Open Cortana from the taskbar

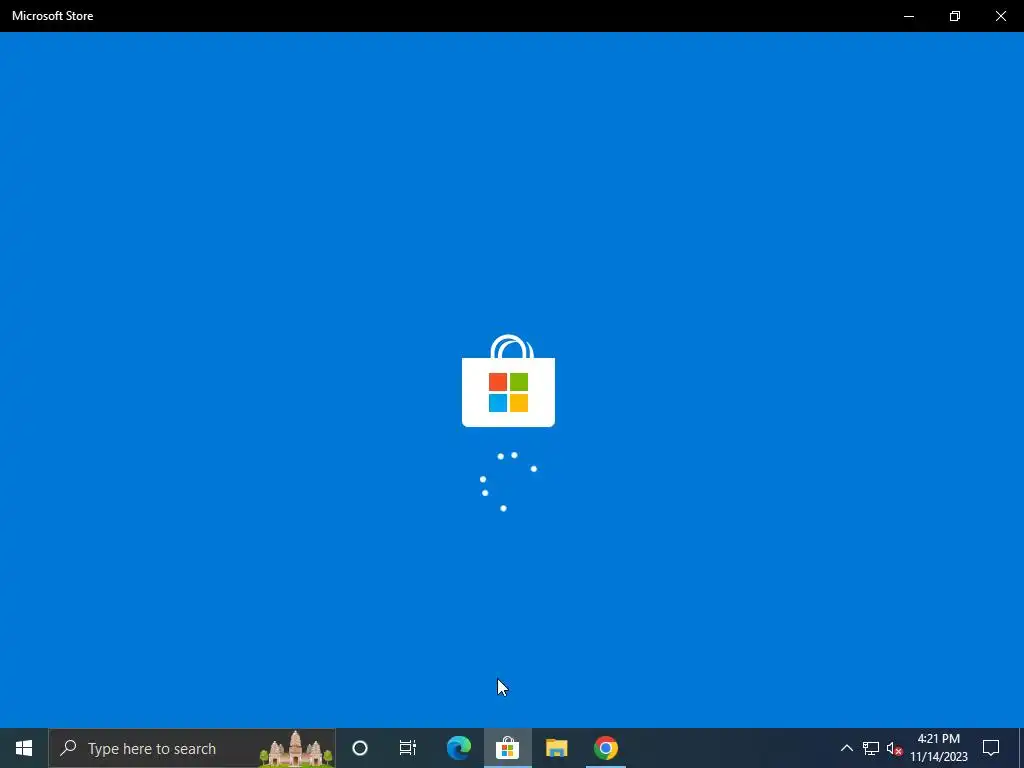click(x=360, y=748)
